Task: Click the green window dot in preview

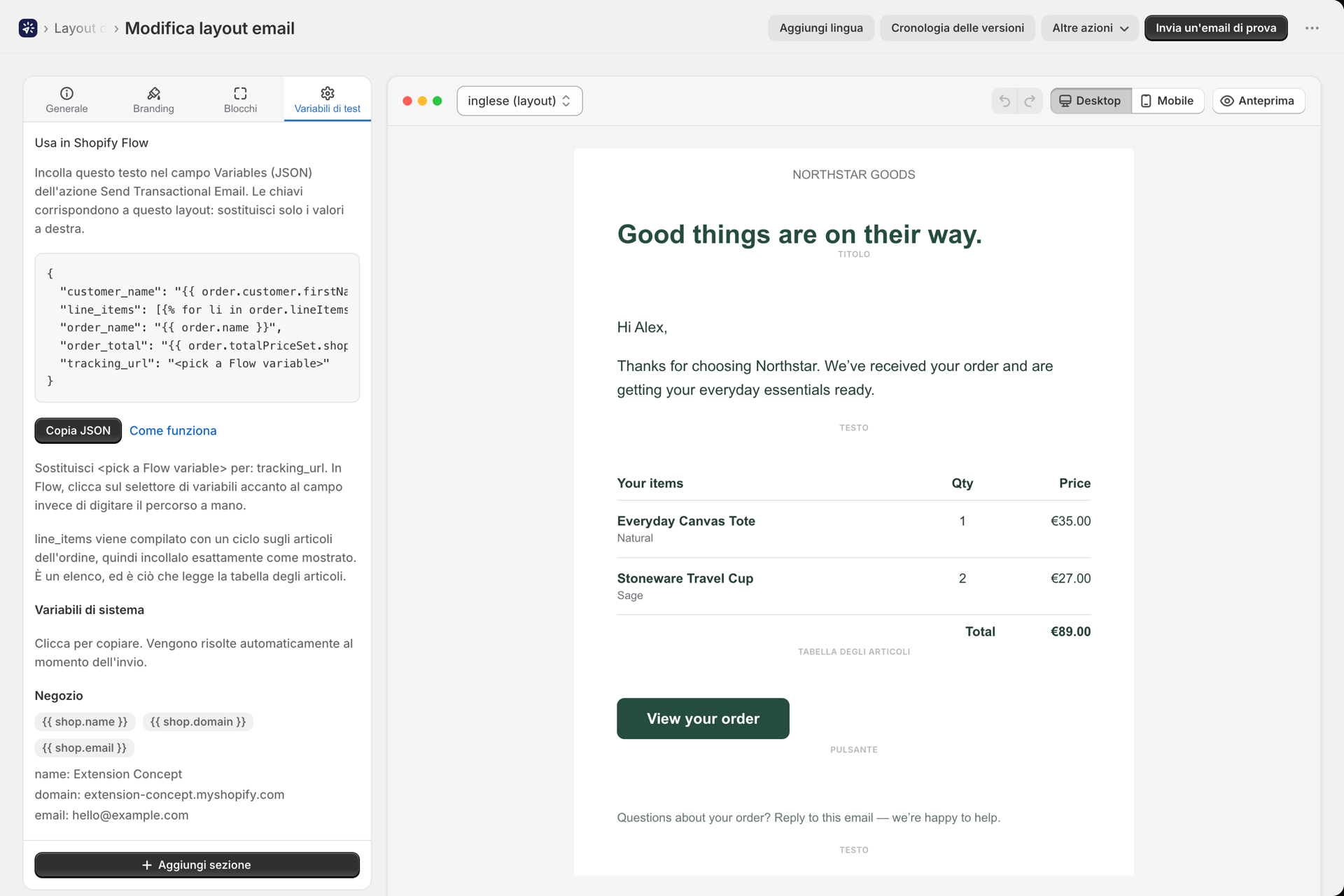Action: click(x=437, y=101)
